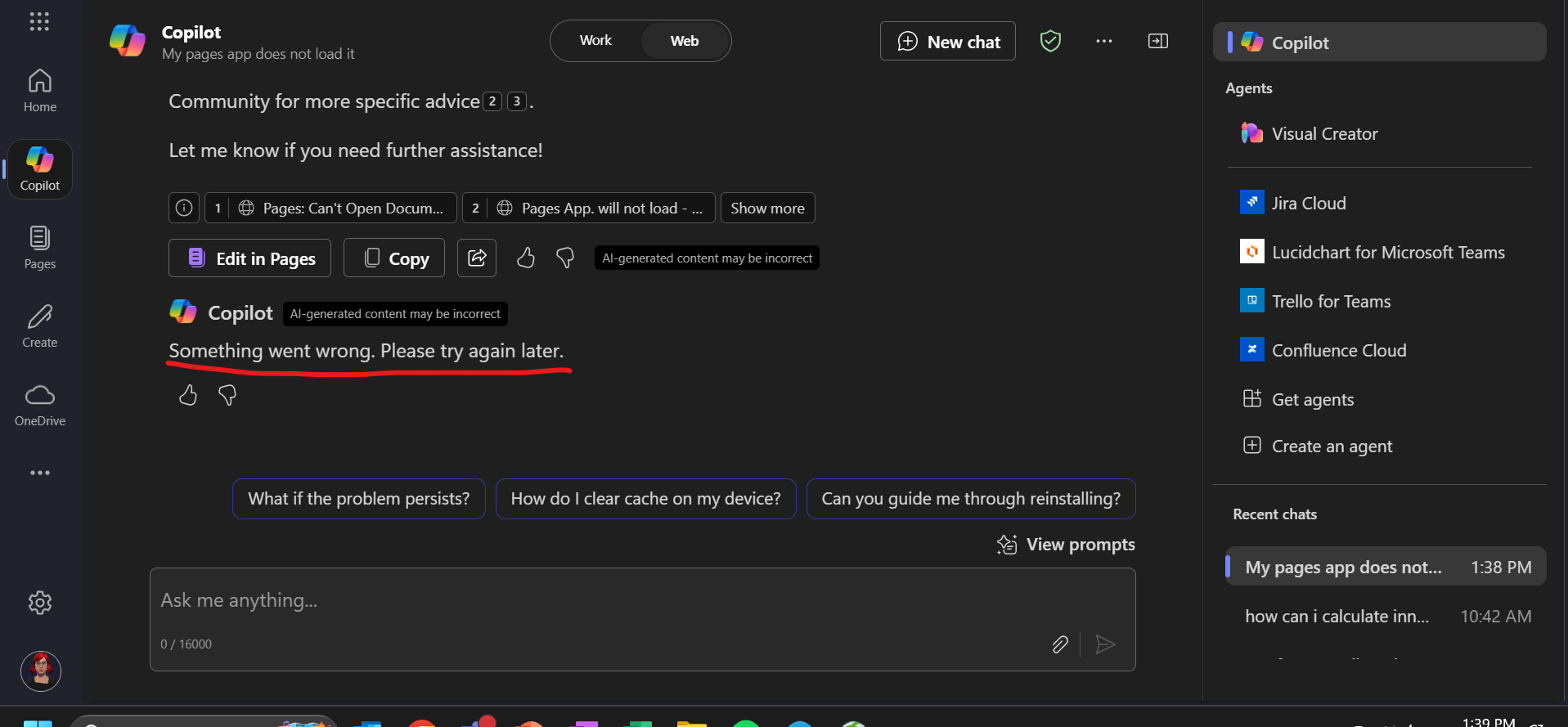Open citation reference 3 badge

(517, 101)
